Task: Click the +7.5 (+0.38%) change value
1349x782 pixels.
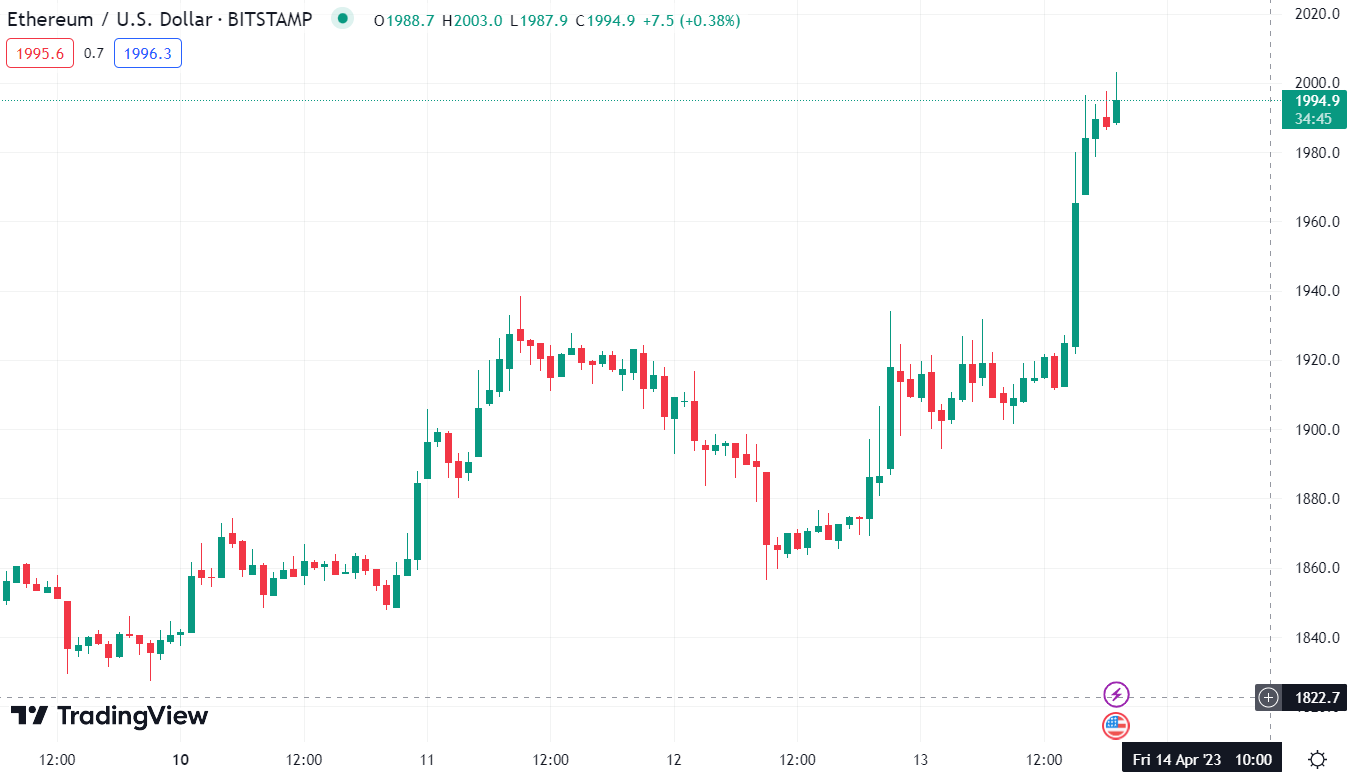Action: 690,20
